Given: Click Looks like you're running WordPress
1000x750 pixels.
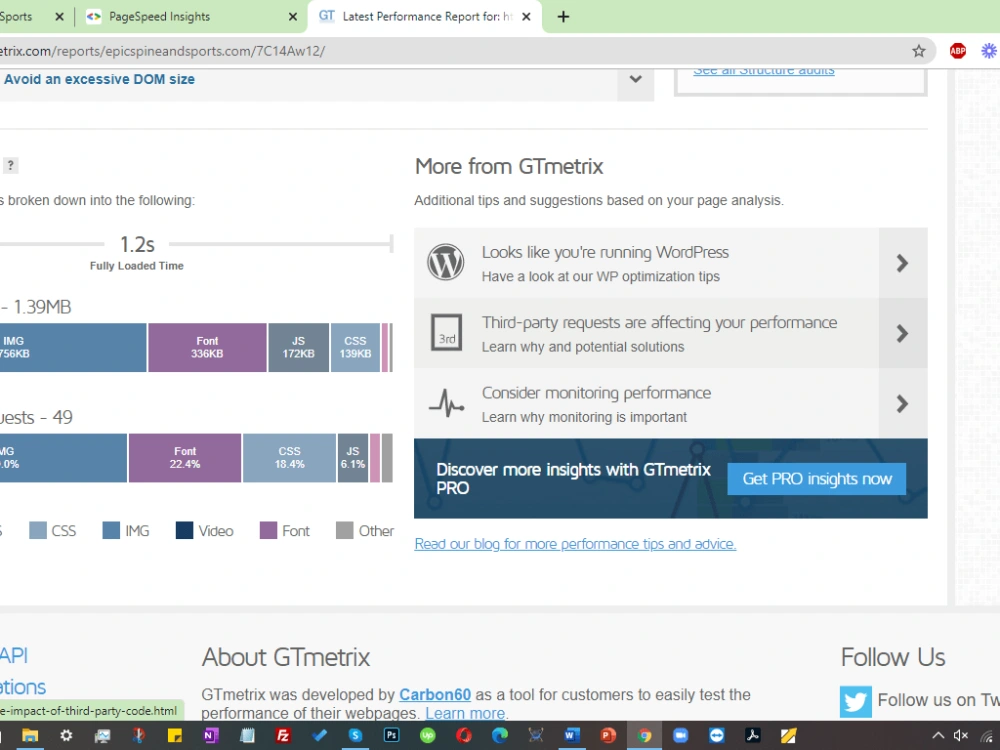Looking at the screenshot, I should click(605, 253).
